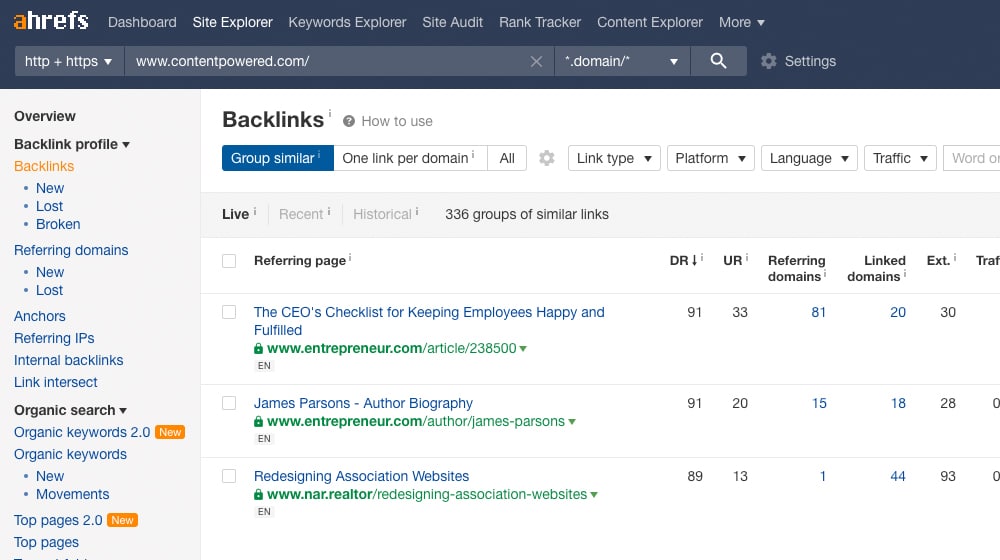Open Broken backlinks in sidebar
The width and height of the screenshot is (1000, 560).
point(58,225)
